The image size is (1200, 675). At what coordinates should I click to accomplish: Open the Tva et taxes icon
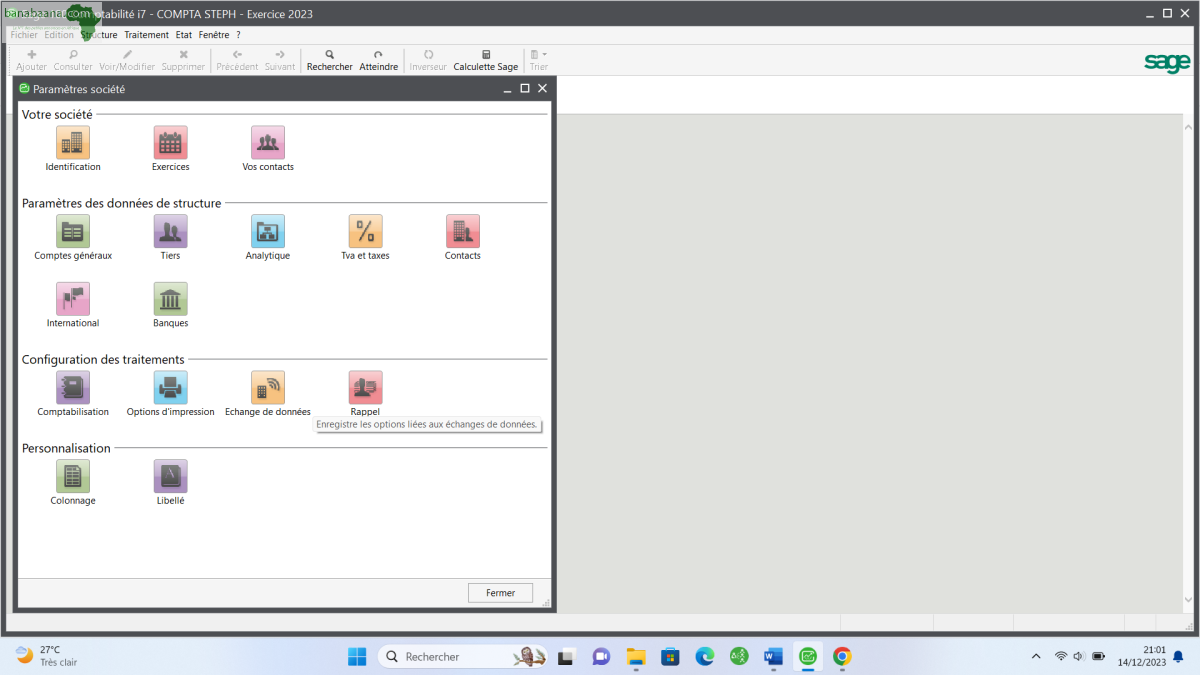(x=365, y=231)
